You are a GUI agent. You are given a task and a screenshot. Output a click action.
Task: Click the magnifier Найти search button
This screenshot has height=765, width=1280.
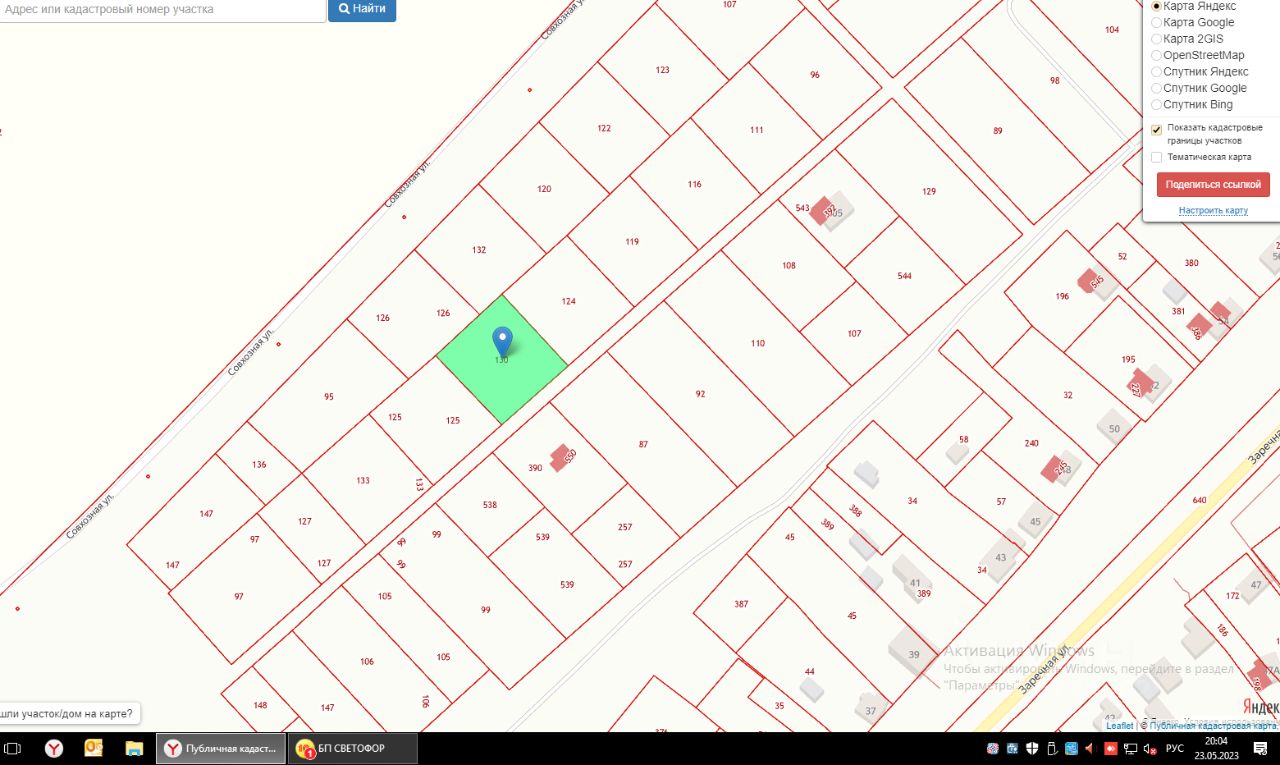tap(362, 9)
